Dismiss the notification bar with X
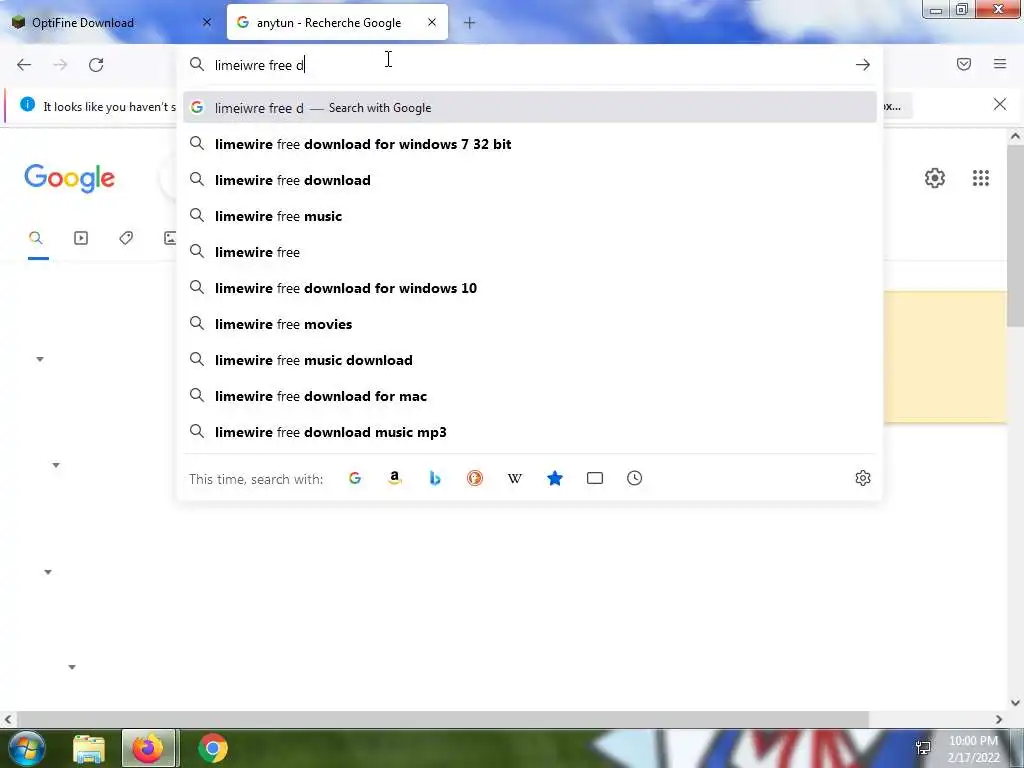 pyautogui.click(x=999, y=104)
